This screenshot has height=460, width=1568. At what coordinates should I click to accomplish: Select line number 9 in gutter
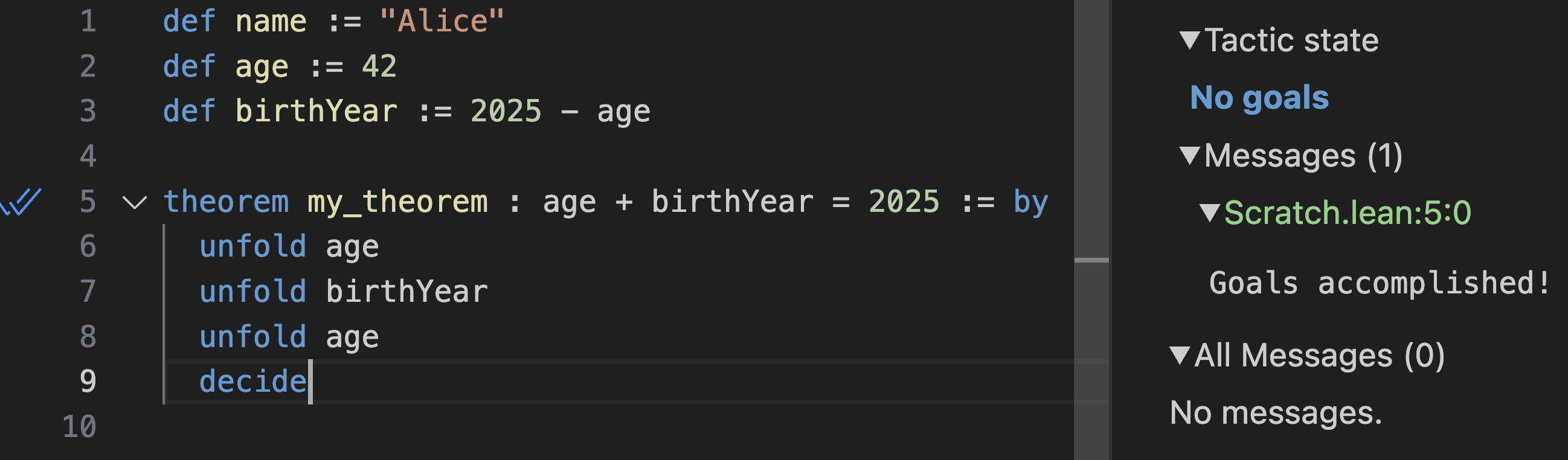(88, 382)
